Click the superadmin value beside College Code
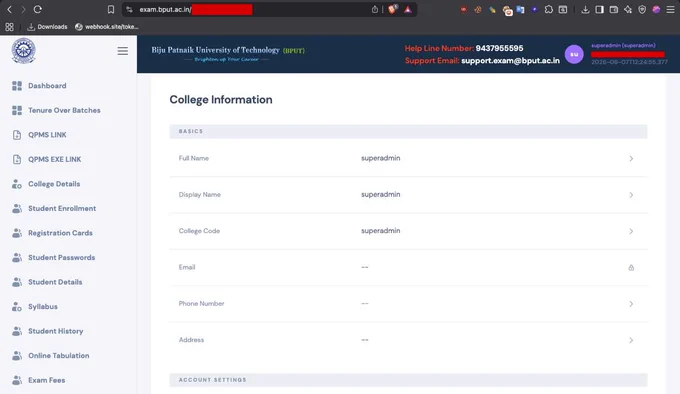This screenshot has width=680, height=394. 380,231
